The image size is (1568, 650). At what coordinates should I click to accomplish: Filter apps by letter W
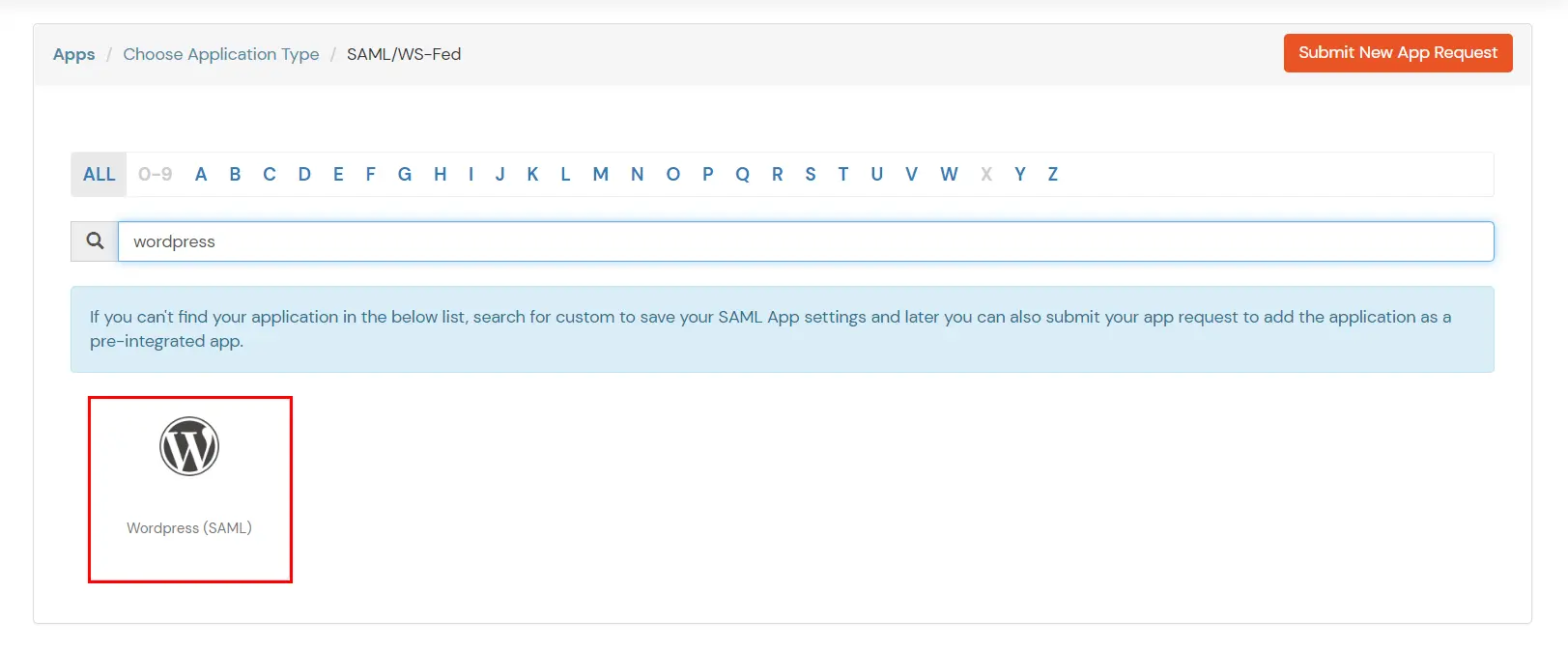(949, 175)
